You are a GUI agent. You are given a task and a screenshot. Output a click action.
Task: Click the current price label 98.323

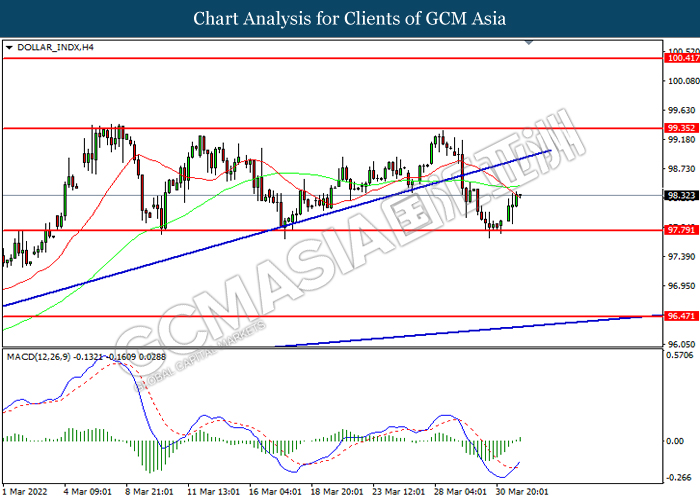681,196
